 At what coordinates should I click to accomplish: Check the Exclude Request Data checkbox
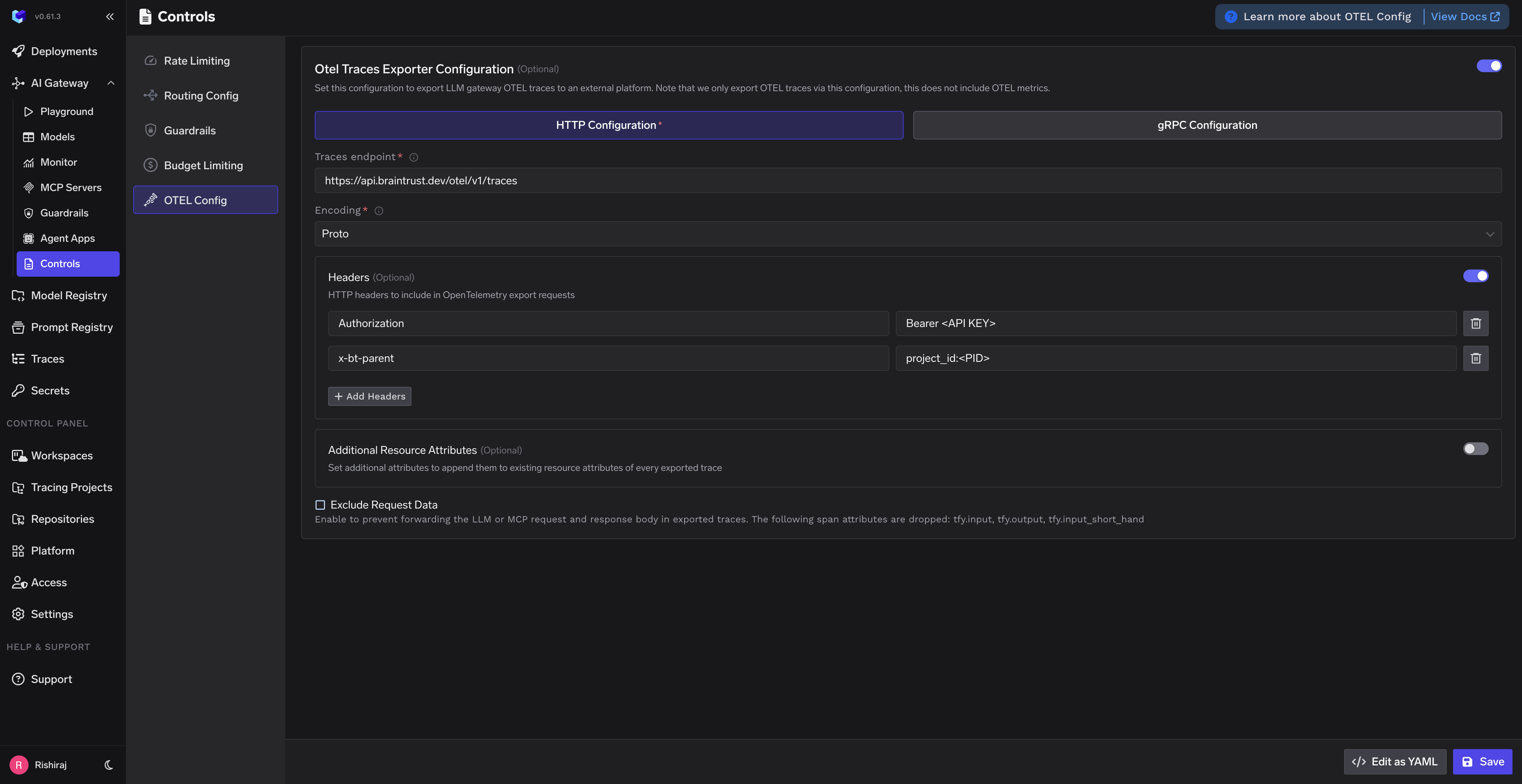click(x=319, y=505)
